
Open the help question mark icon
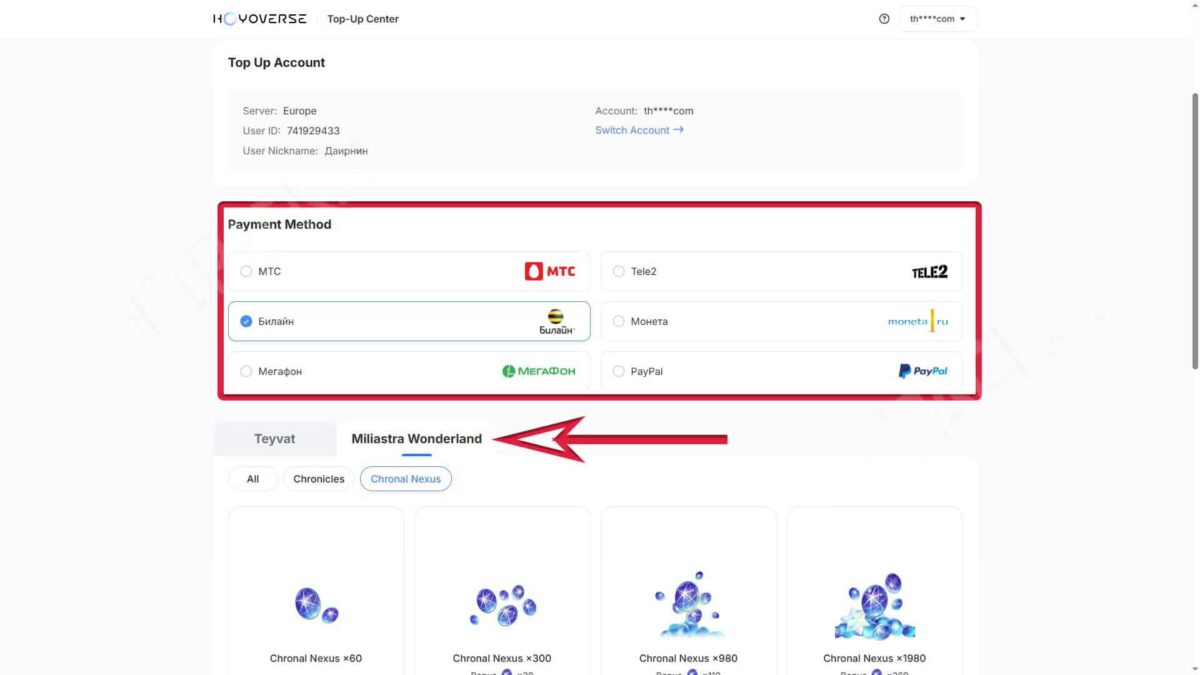tap(884, 19)
